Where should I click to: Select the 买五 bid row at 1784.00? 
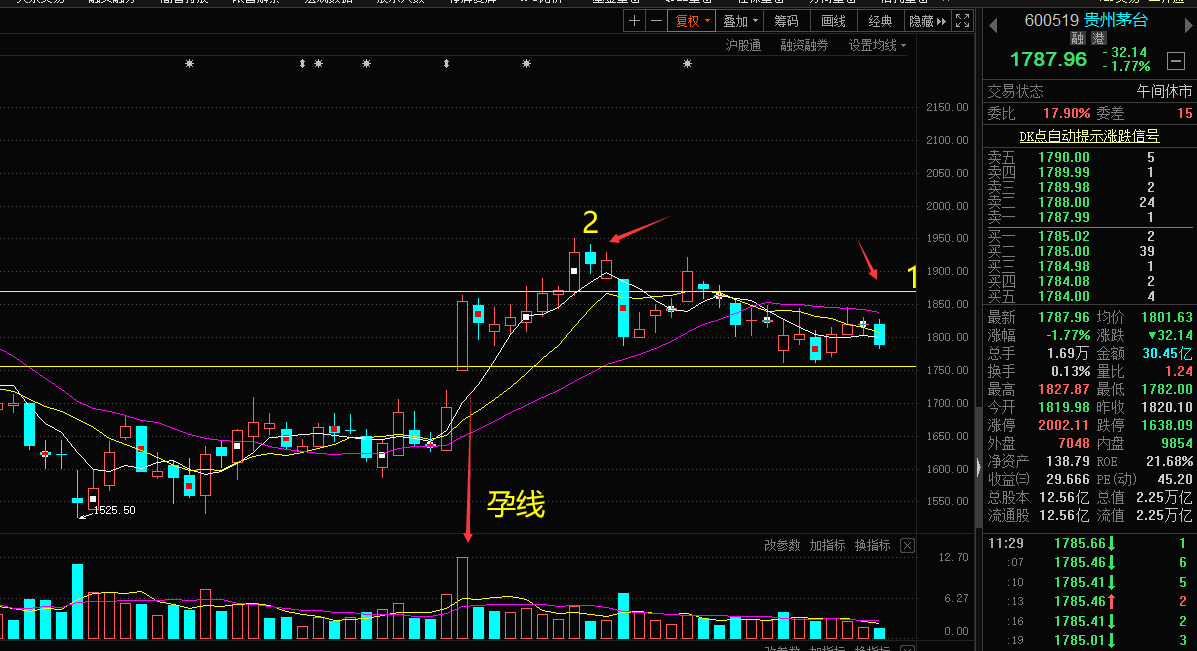1089,296
